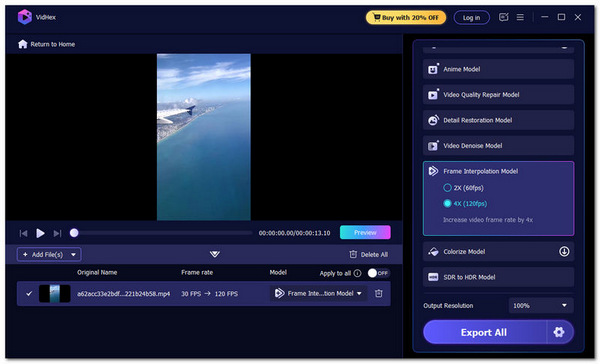
Task: Delete the file row with trash icon
Action: point(378,294)
